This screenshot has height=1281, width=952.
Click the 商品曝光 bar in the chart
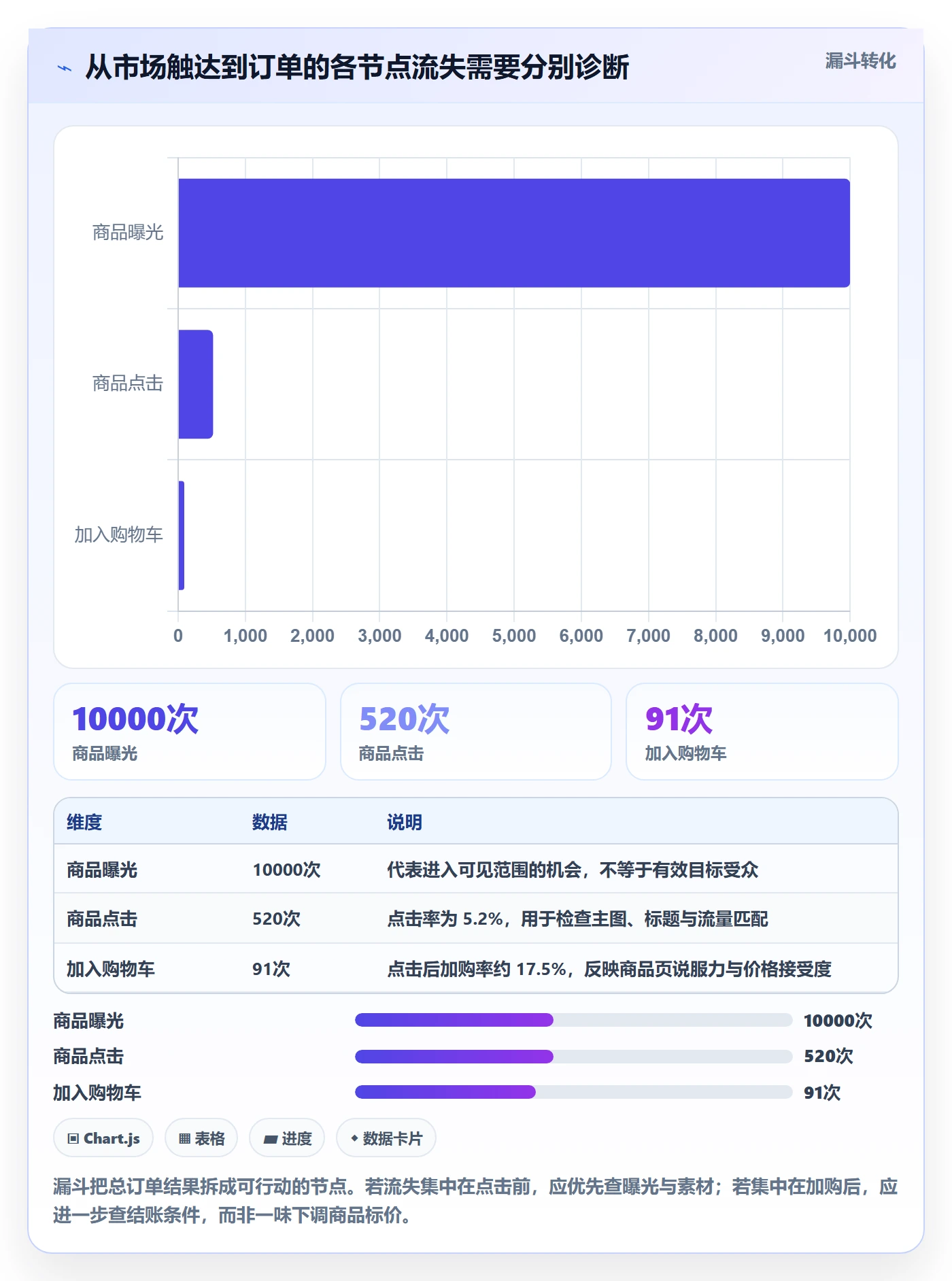point(514,233)
